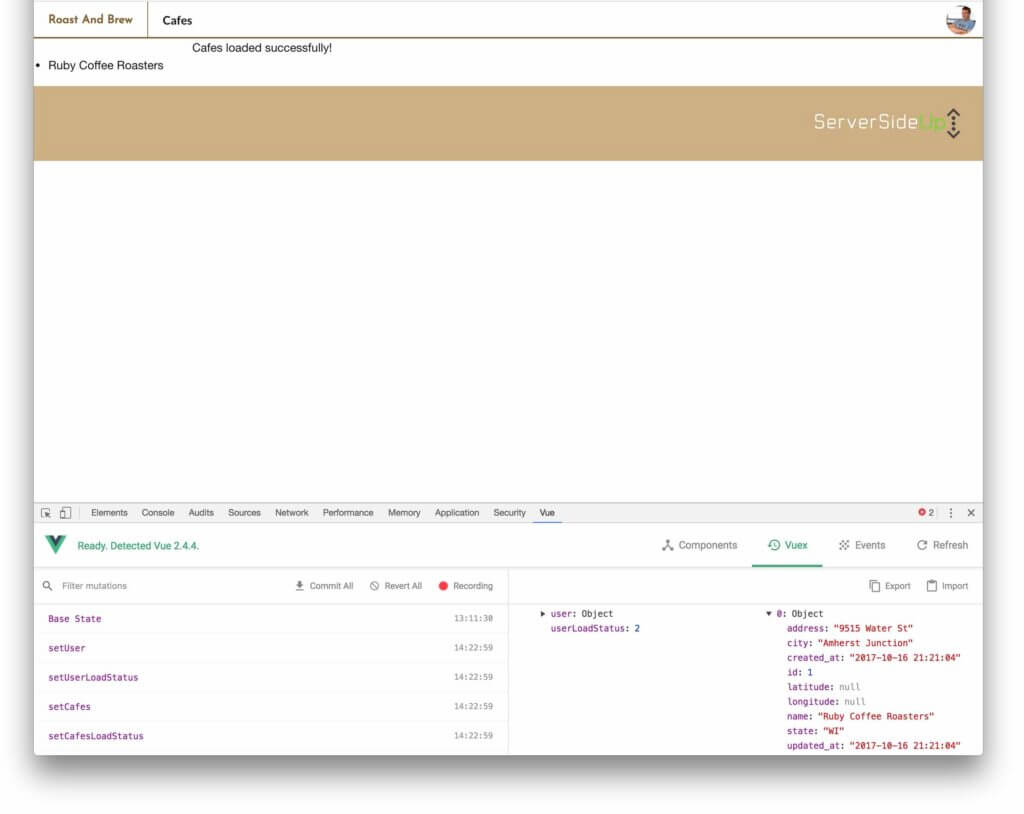The height and width of the screenshot is (814, 1024).
Task: Toggle device toolbar icon in DevTools
Action: [65, 513]
